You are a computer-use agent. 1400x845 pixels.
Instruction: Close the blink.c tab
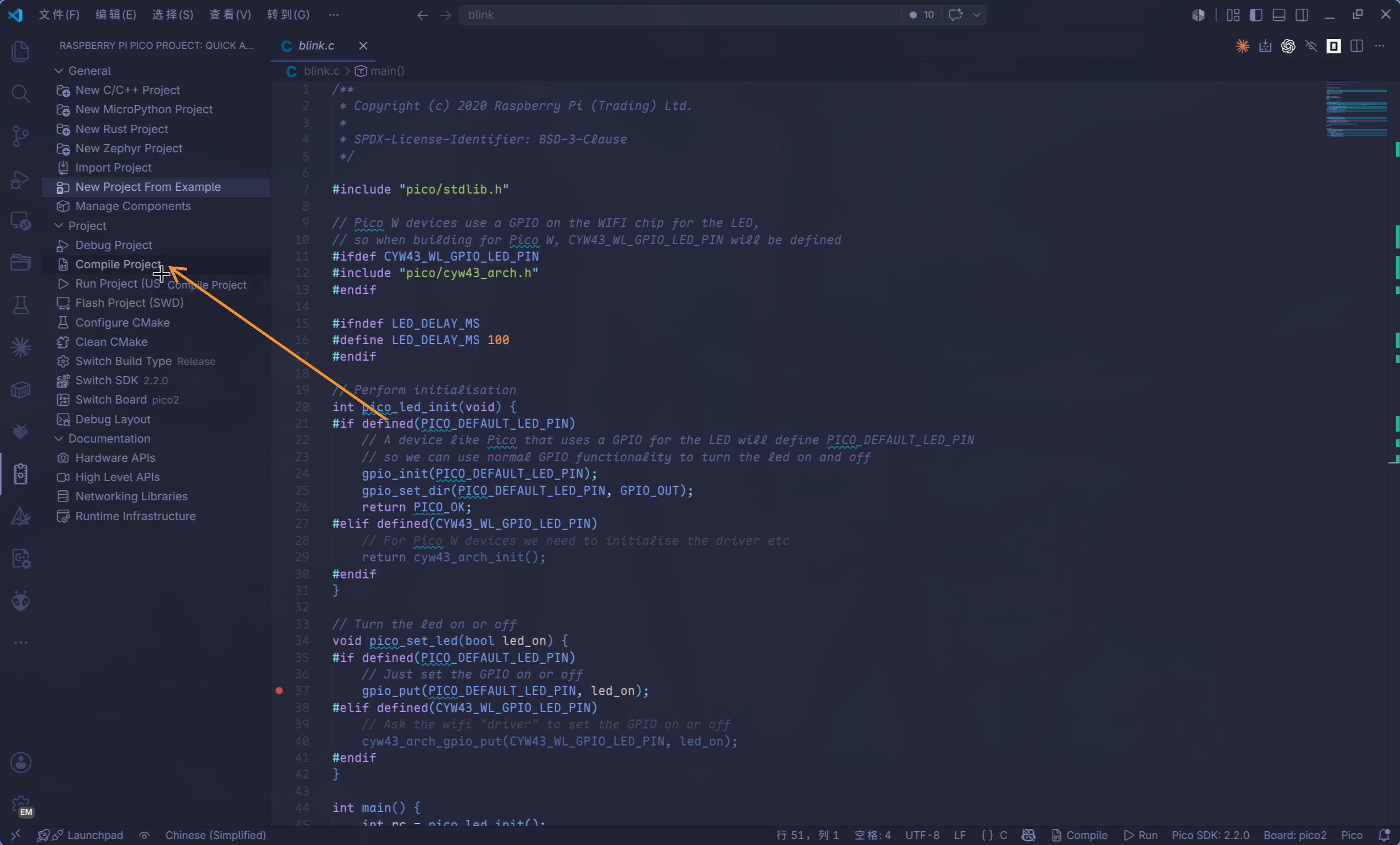click(363, 46)
